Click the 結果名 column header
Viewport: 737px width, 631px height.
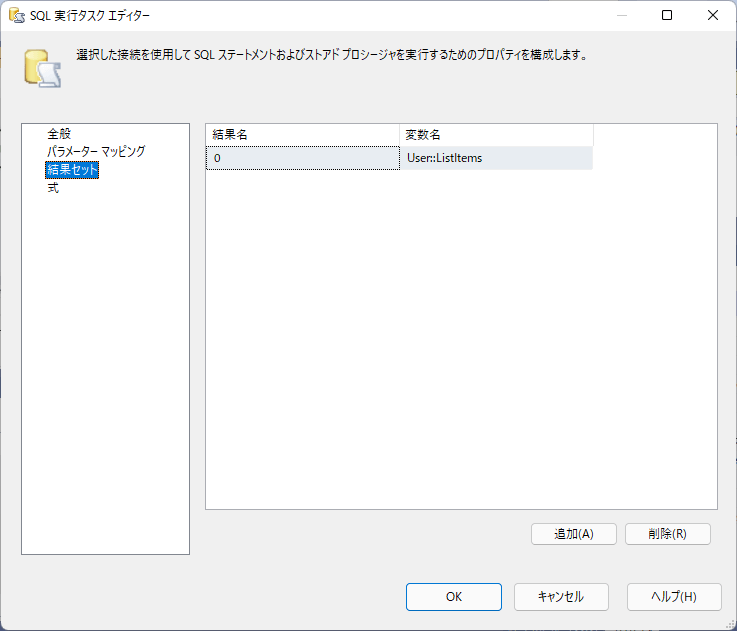point(303,135)
